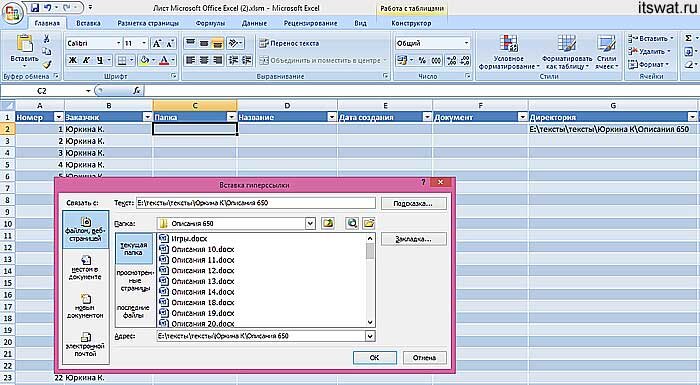Toggle top vertical alignment
The height and width of the screenshot is (385, 700).
click(x=190, y=43)
